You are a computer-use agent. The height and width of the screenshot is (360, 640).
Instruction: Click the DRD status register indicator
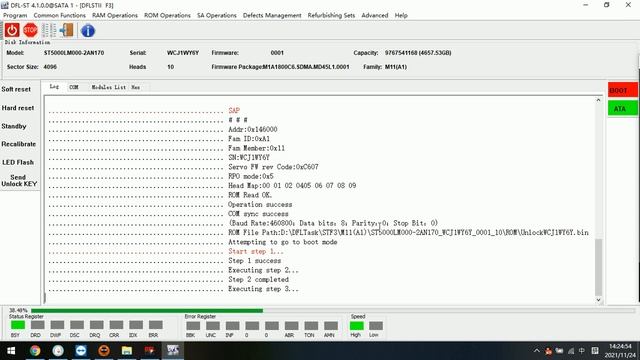pyautogui.click(x=38, y=325)
